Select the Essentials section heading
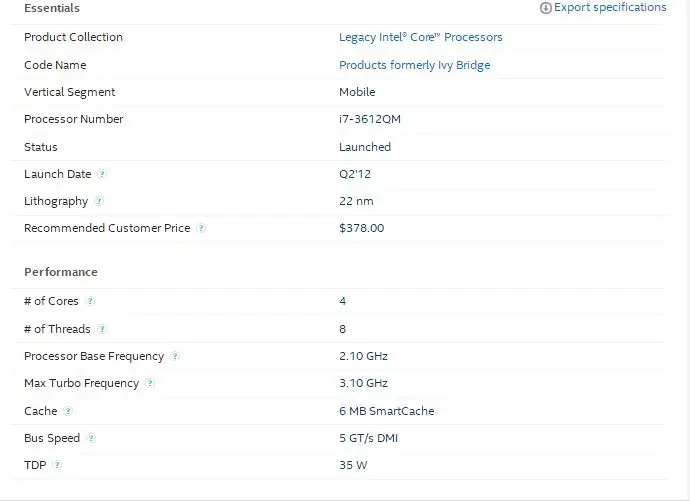690x501 pixels. tap(51, 8)
